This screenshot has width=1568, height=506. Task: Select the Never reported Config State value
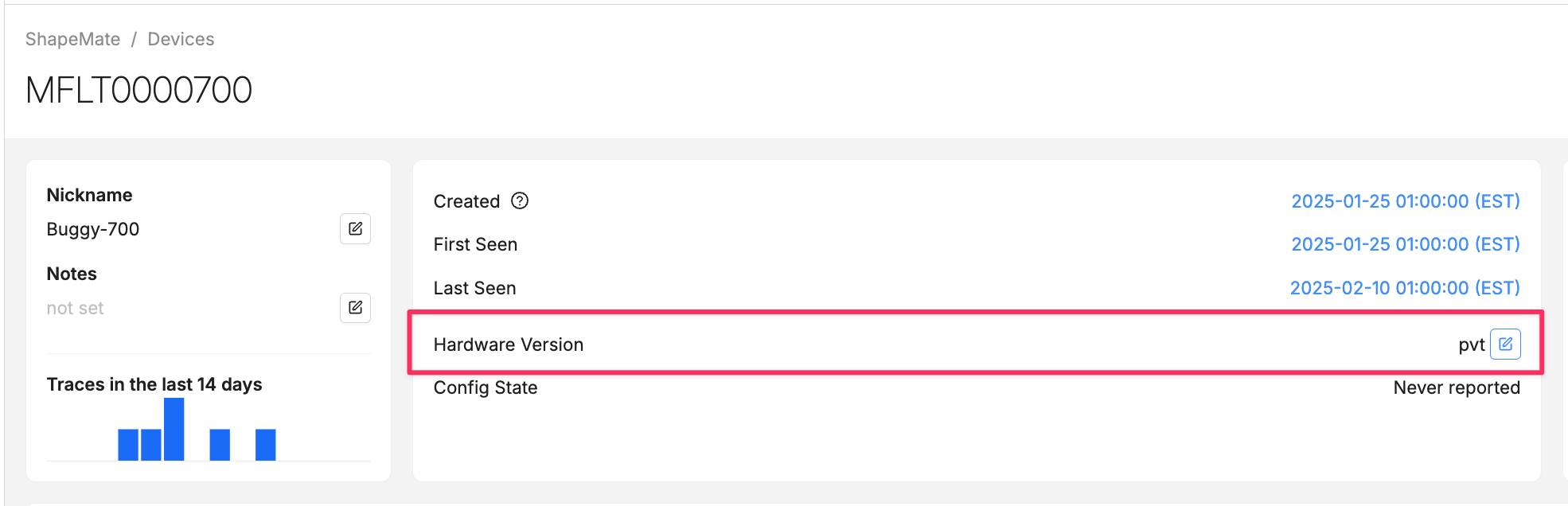click(1457, 387)
